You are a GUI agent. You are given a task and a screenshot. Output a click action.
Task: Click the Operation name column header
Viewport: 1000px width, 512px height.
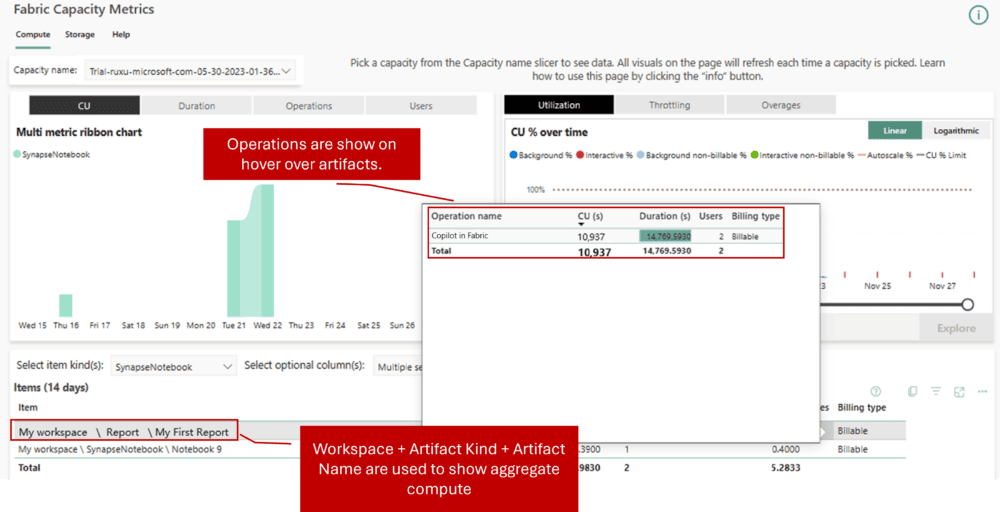click(467, 216)
